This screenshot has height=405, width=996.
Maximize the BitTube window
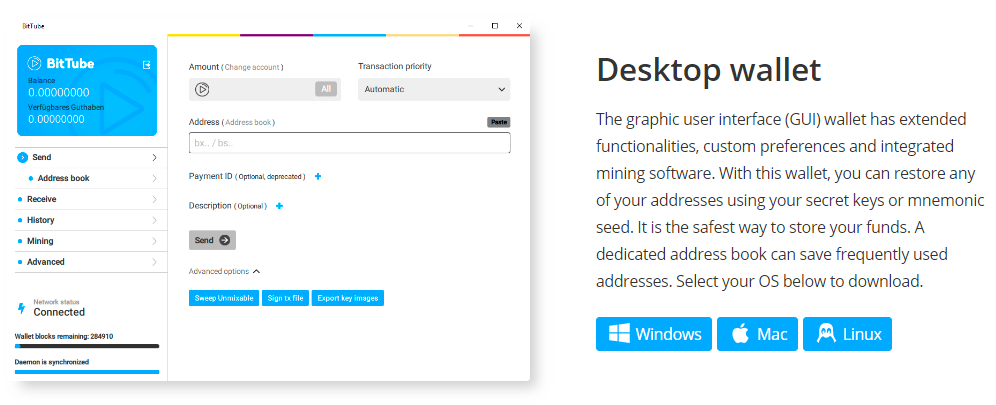pyautogui.click(x=495, y=25)
